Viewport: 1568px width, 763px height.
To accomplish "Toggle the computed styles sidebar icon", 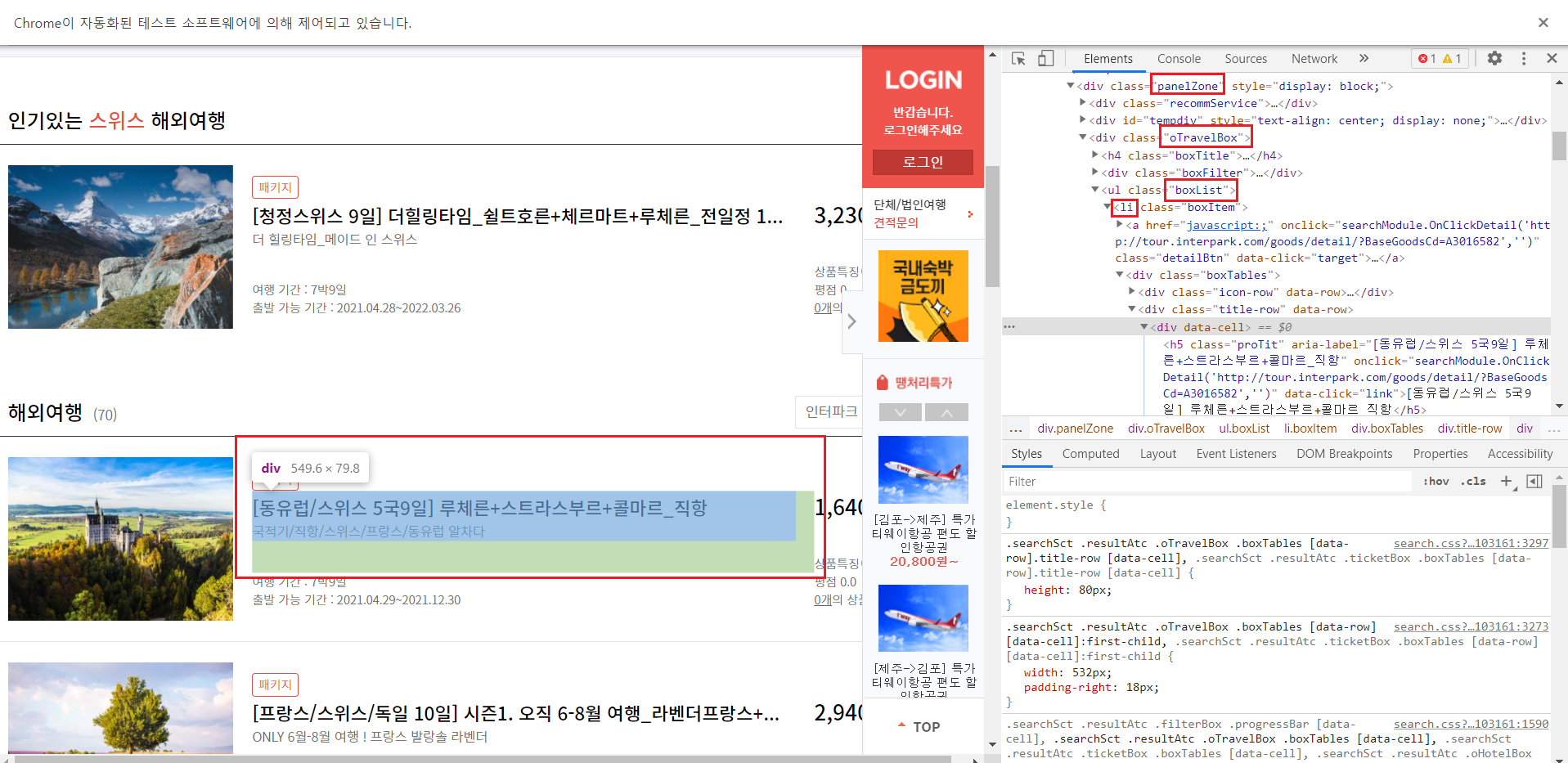I will point(1534,481).
